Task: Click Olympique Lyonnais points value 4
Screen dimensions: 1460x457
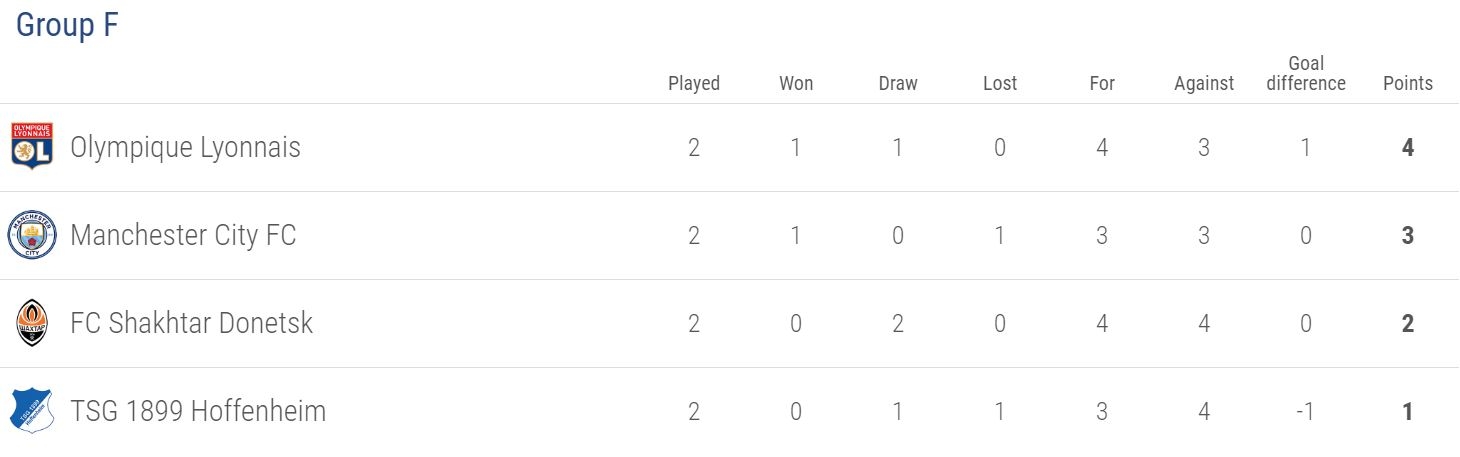Action: click(1408, 148)
